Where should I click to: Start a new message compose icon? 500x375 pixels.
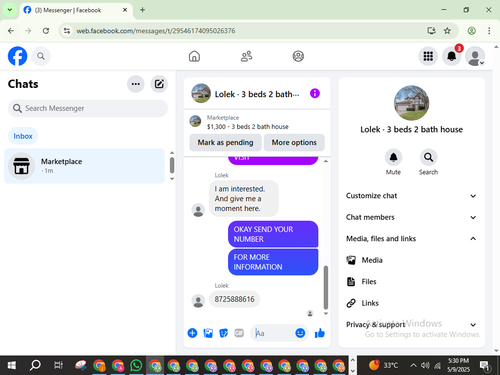(x=159, y=84)
